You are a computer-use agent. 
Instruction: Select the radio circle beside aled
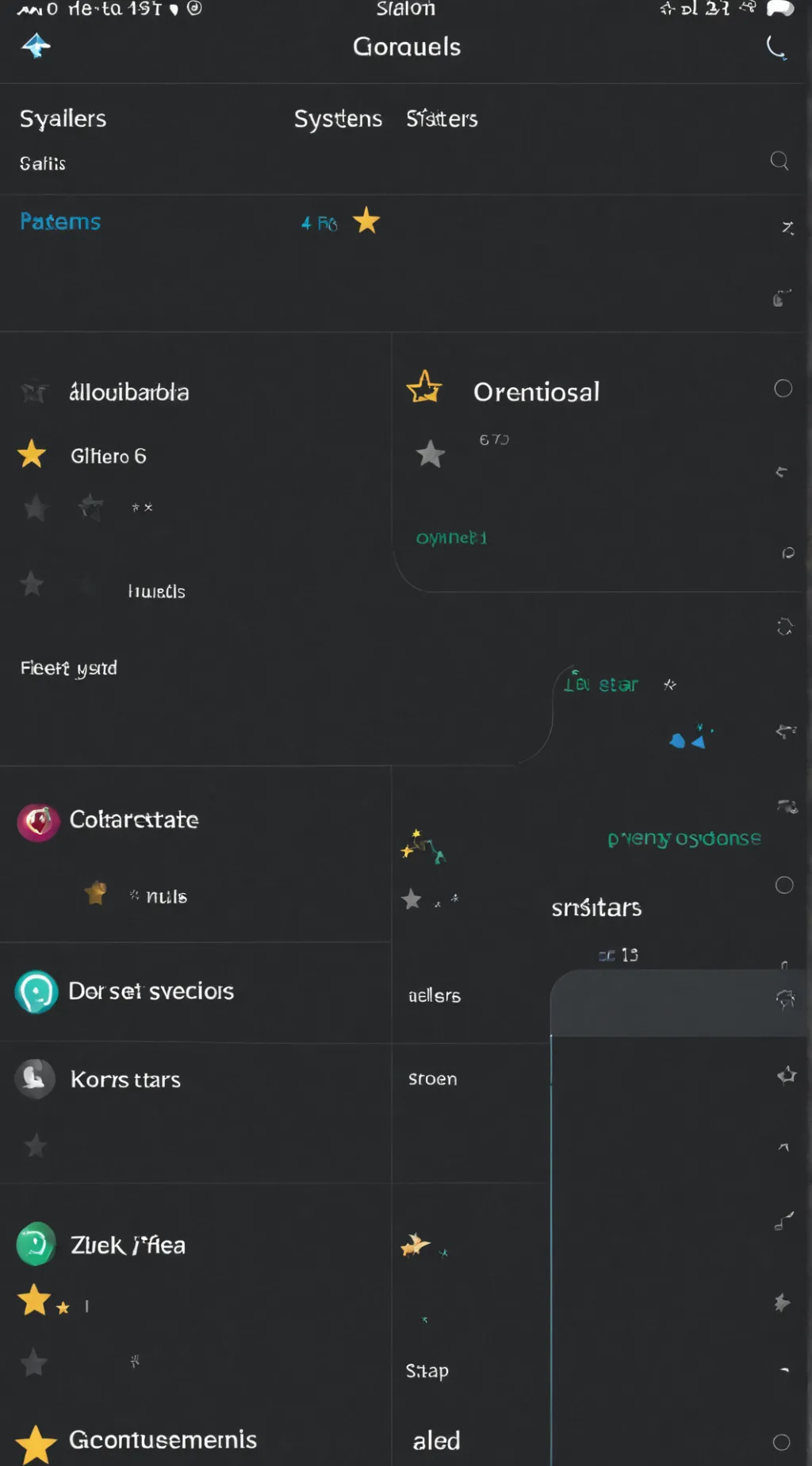[782, 1442]
